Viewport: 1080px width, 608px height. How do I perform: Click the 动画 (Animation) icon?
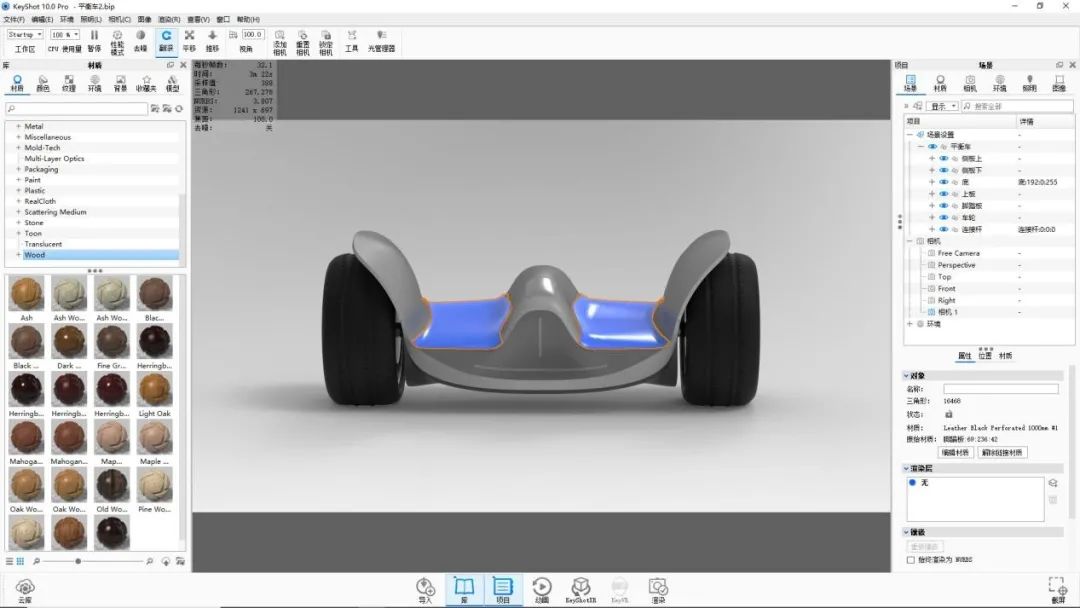coord(543,588)
